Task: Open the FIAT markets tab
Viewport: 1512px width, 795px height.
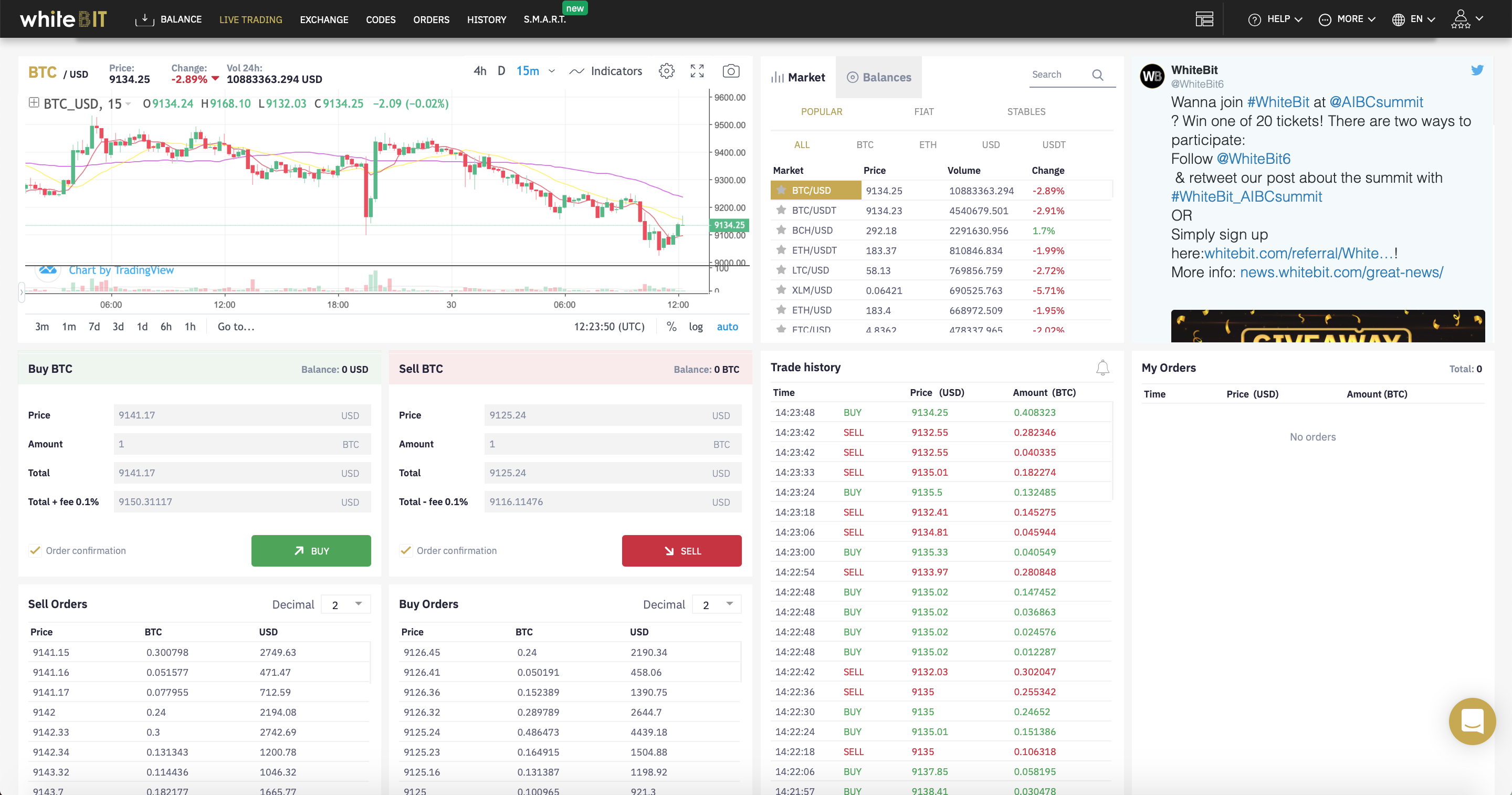Action: [x=924, y=111]
